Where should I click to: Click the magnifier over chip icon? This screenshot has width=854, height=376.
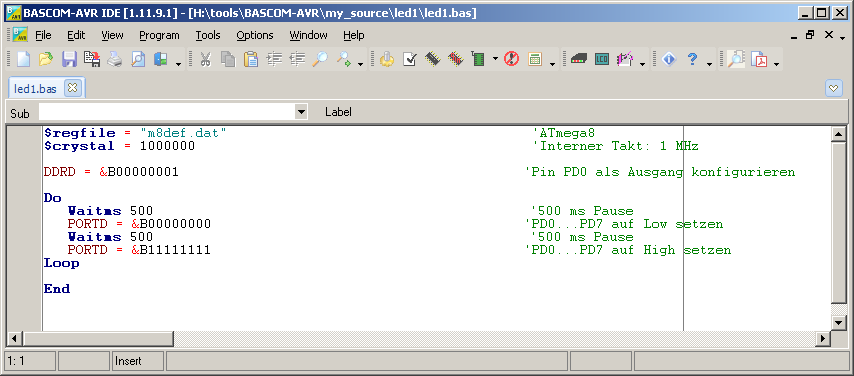point(736,59)
